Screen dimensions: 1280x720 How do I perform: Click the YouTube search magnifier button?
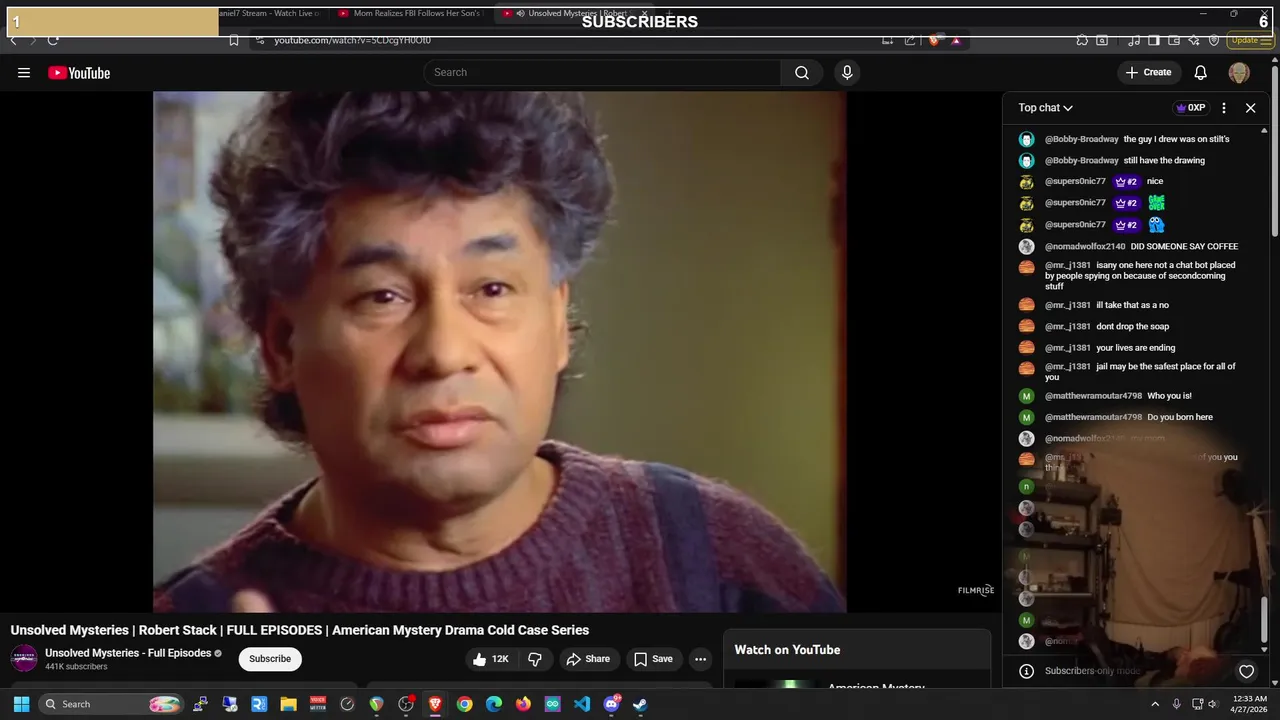[802, 72]
